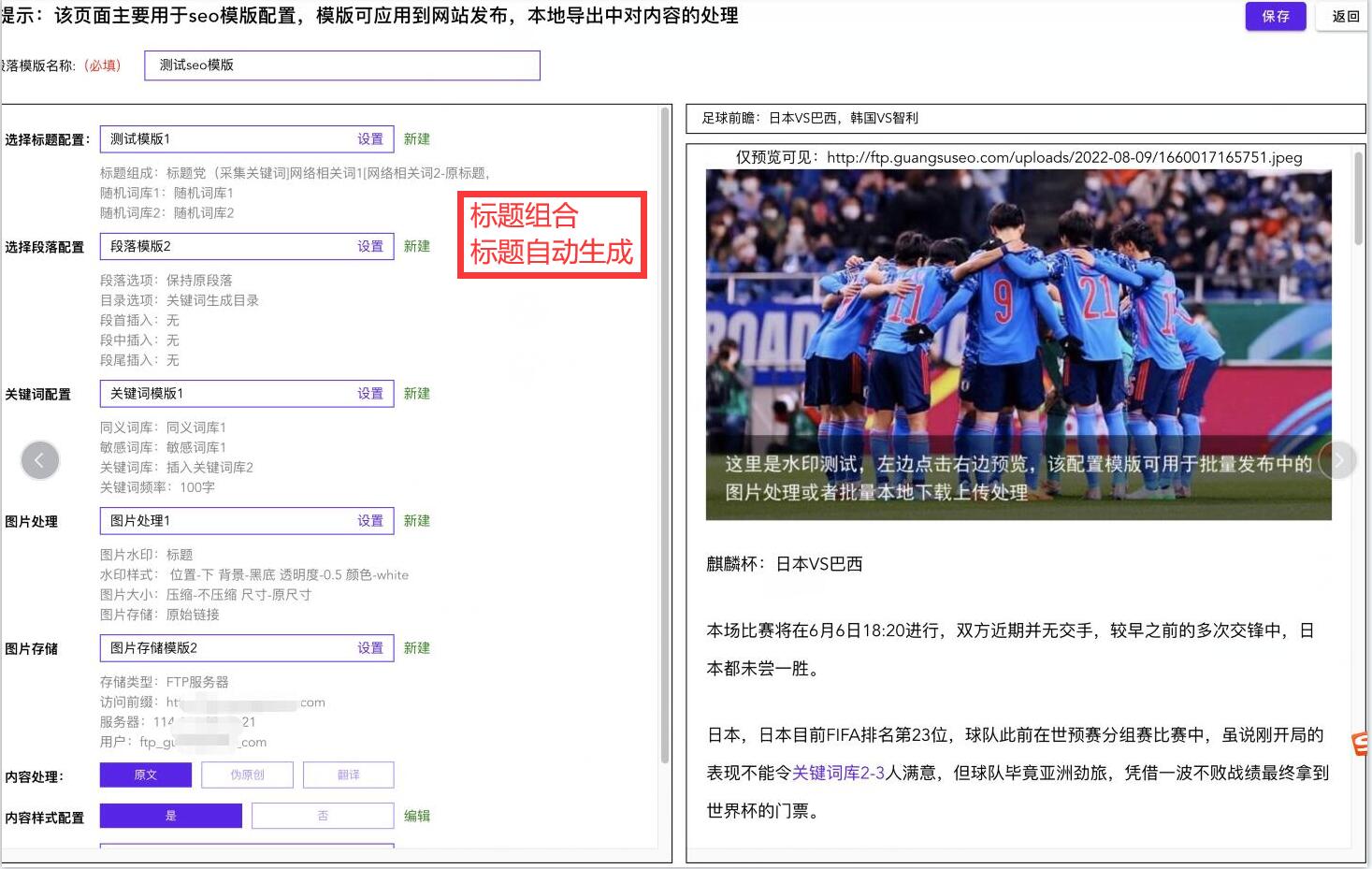
Task: Select 原文 content processing option
Action: point(146,775)
